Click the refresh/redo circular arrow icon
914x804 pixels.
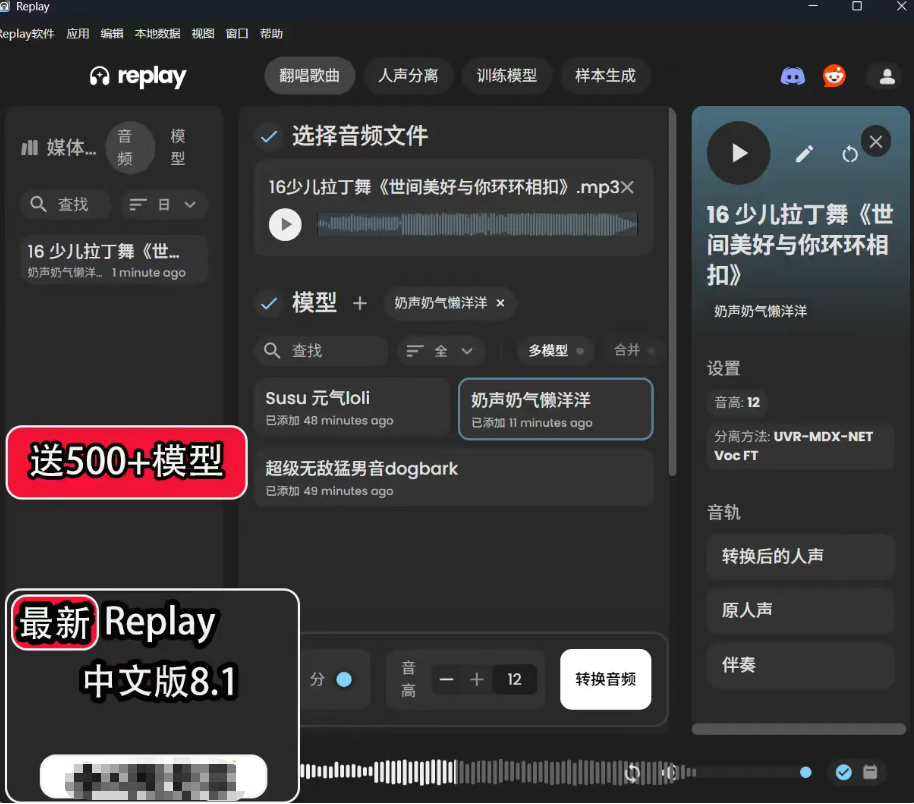[x=850, y=154]
